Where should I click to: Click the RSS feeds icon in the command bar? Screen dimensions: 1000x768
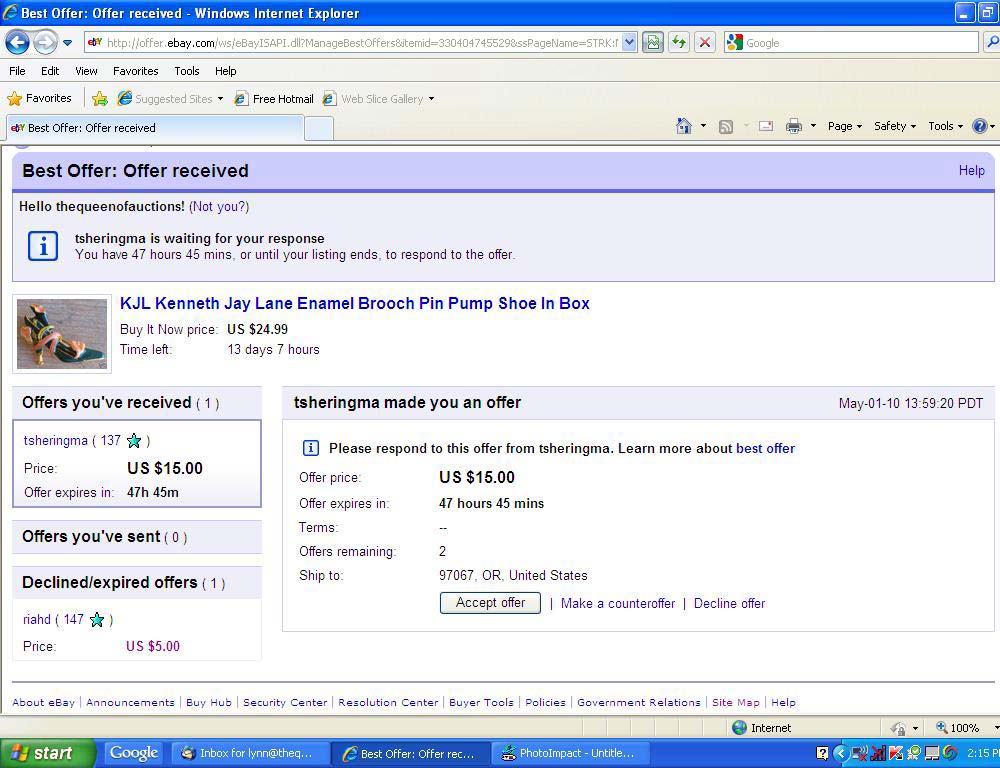726,126
